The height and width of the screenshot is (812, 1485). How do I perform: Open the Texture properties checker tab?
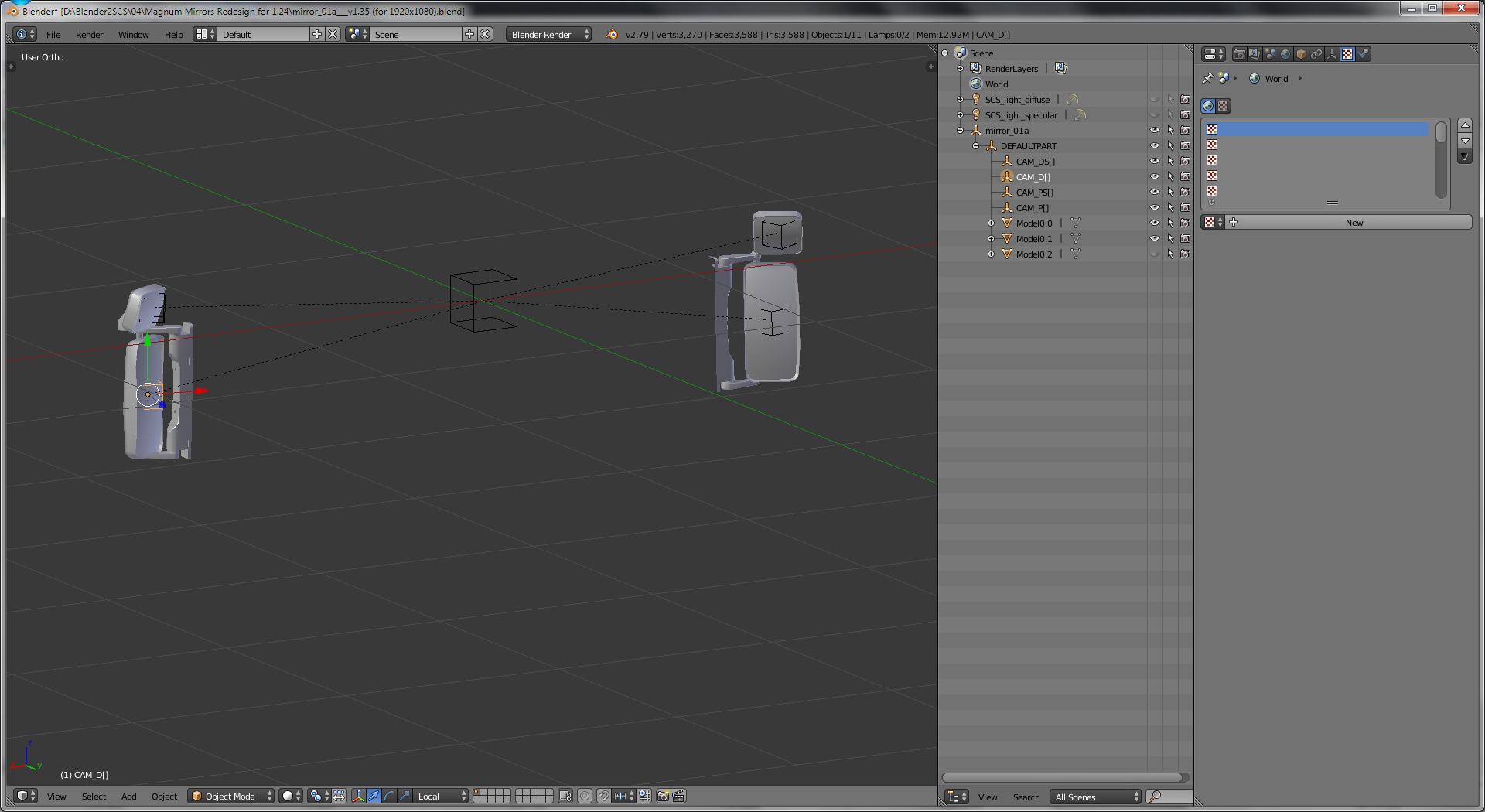pyautogui.click(x=1347, y=54)
